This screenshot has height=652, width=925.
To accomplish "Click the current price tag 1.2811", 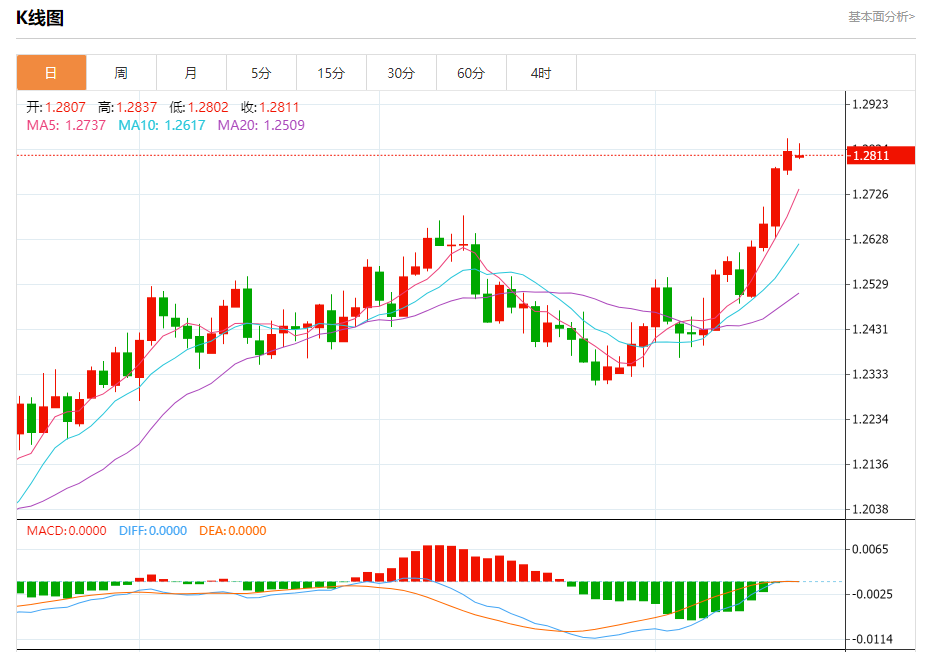I will coord(881,156).
